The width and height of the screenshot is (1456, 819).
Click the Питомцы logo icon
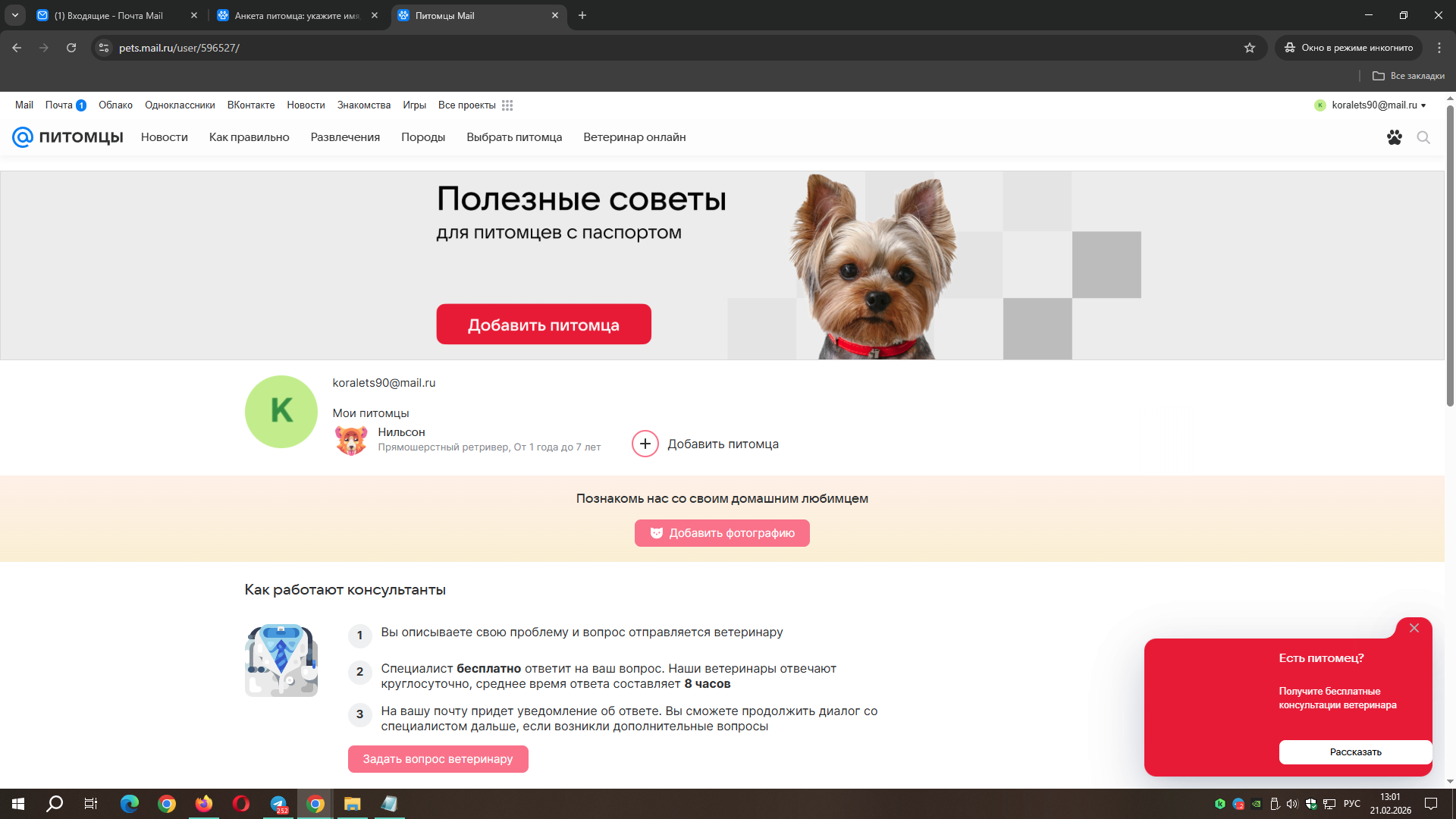pyautogui.click(x=23, y=137)
